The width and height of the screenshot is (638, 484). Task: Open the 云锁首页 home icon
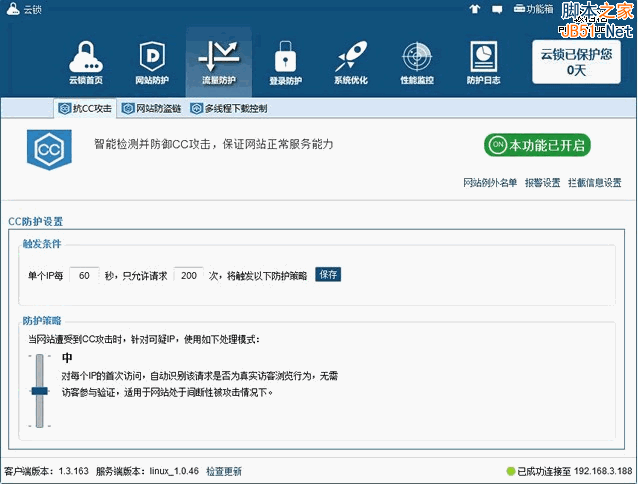click(x=86, y=60)
